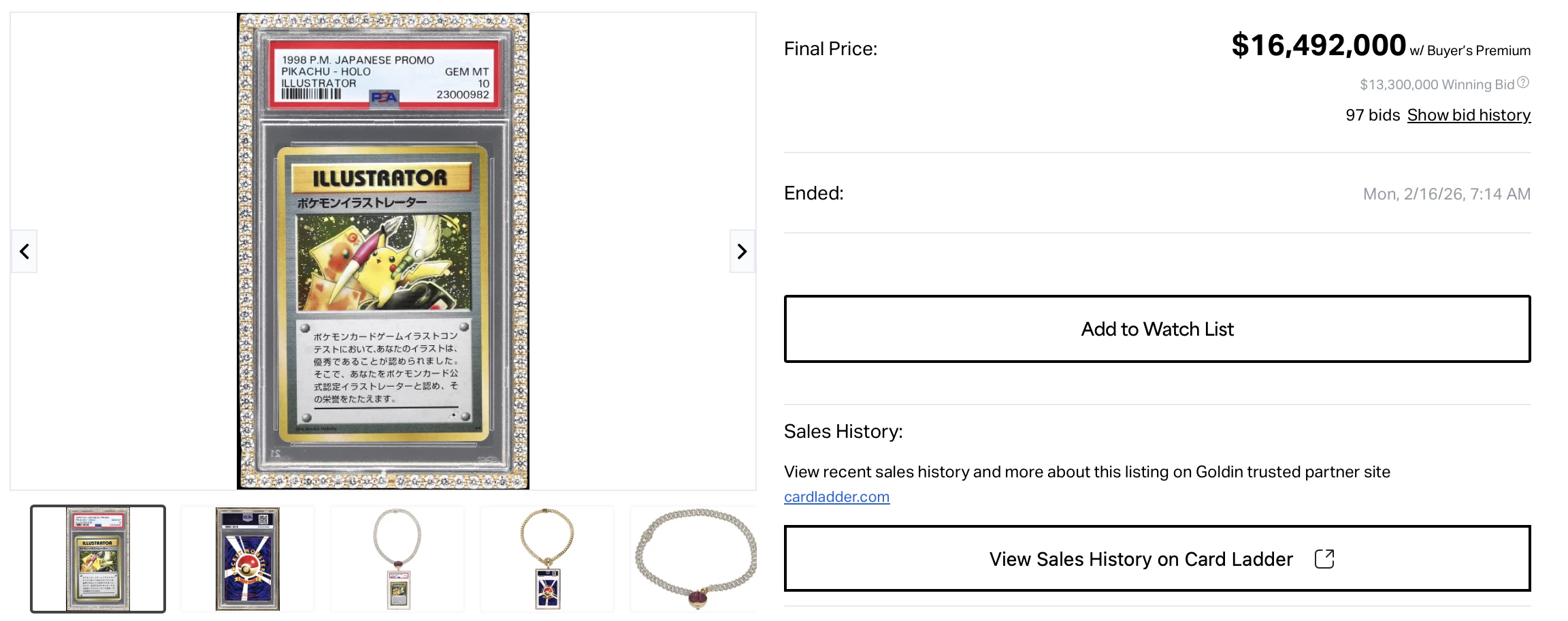The image size is (1568, 621).
Task: Click the external link icon beside Card Ladder
Action: click(1324, 559)
